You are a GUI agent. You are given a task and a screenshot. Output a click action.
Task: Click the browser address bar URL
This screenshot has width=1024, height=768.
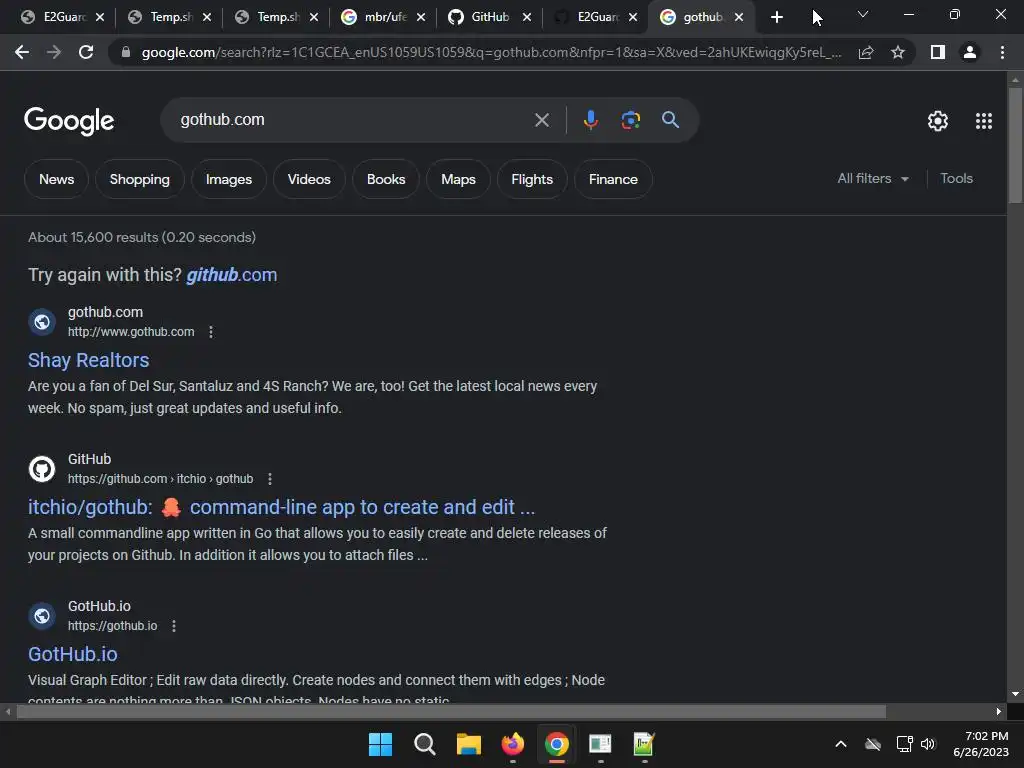[x=491, y=52]
